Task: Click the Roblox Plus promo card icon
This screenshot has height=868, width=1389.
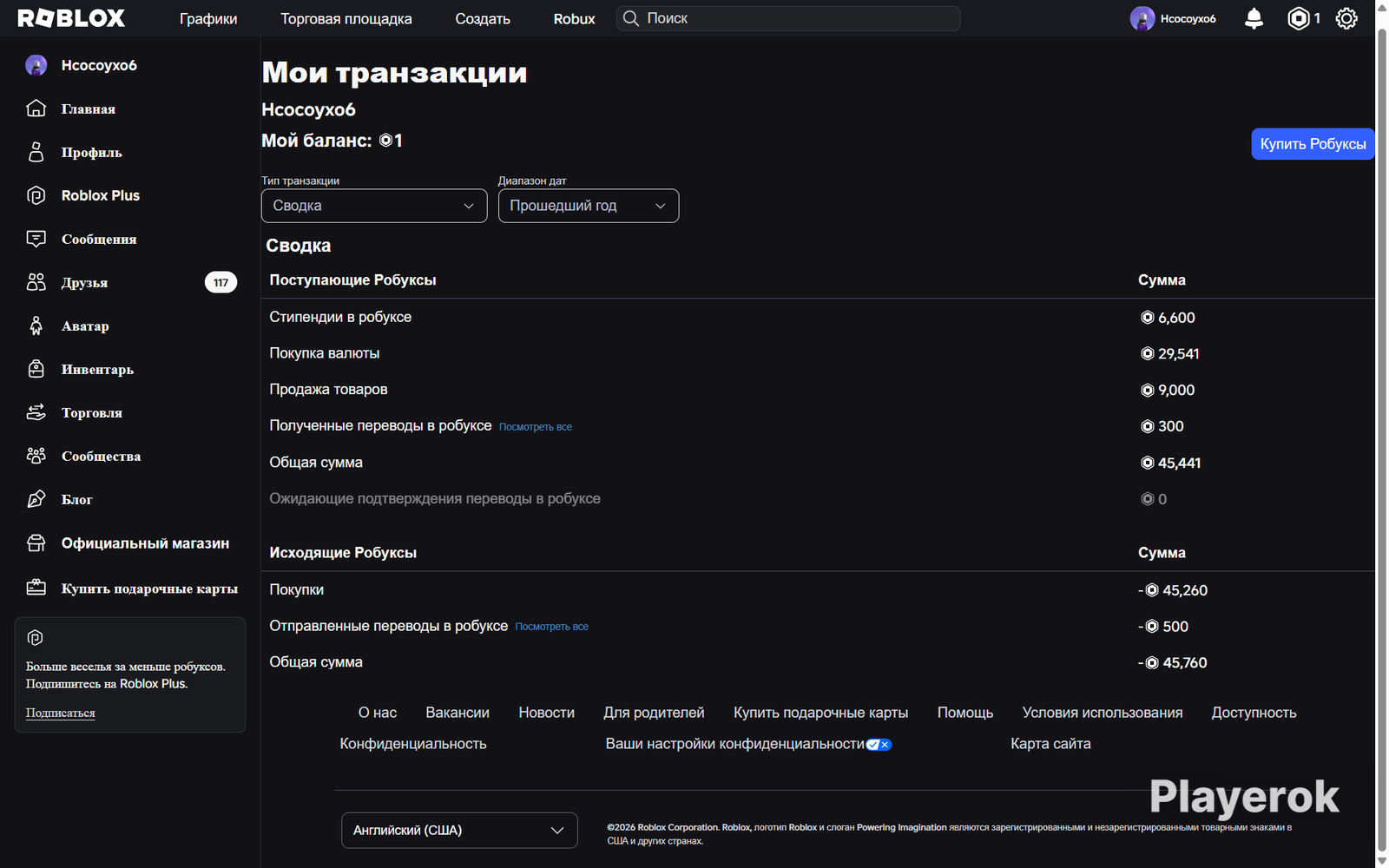Action: coord(36,638)
